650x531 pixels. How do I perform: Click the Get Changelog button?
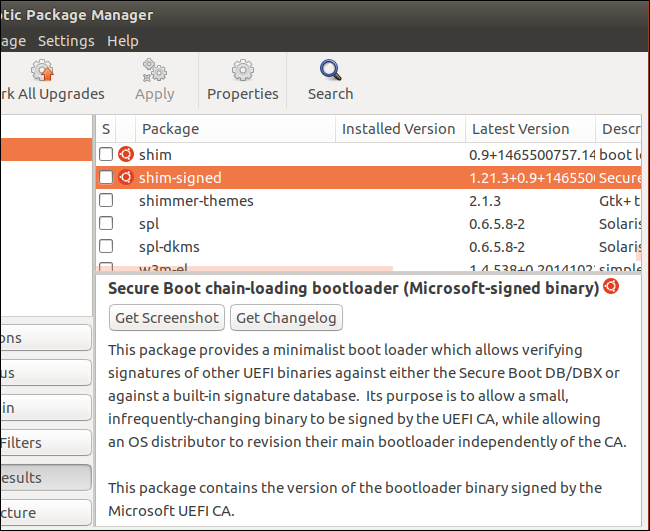287,318
